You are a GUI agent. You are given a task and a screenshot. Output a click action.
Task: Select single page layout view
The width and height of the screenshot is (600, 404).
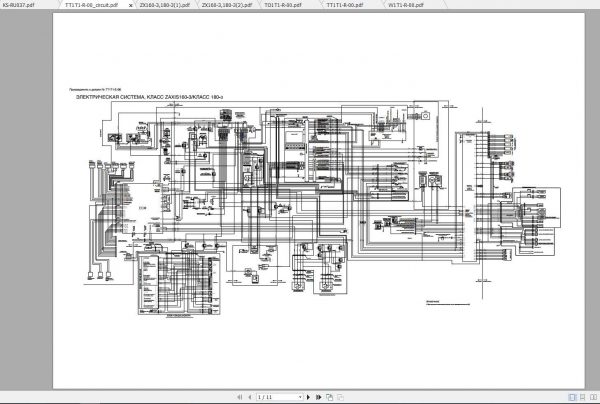[572, 397]
